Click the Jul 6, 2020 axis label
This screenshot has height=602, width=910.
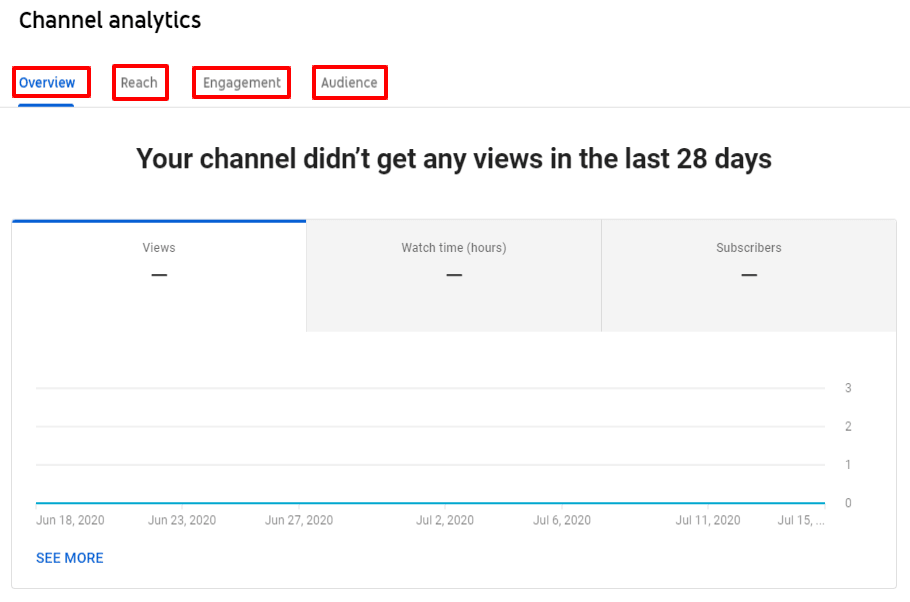tap(562, 520)
